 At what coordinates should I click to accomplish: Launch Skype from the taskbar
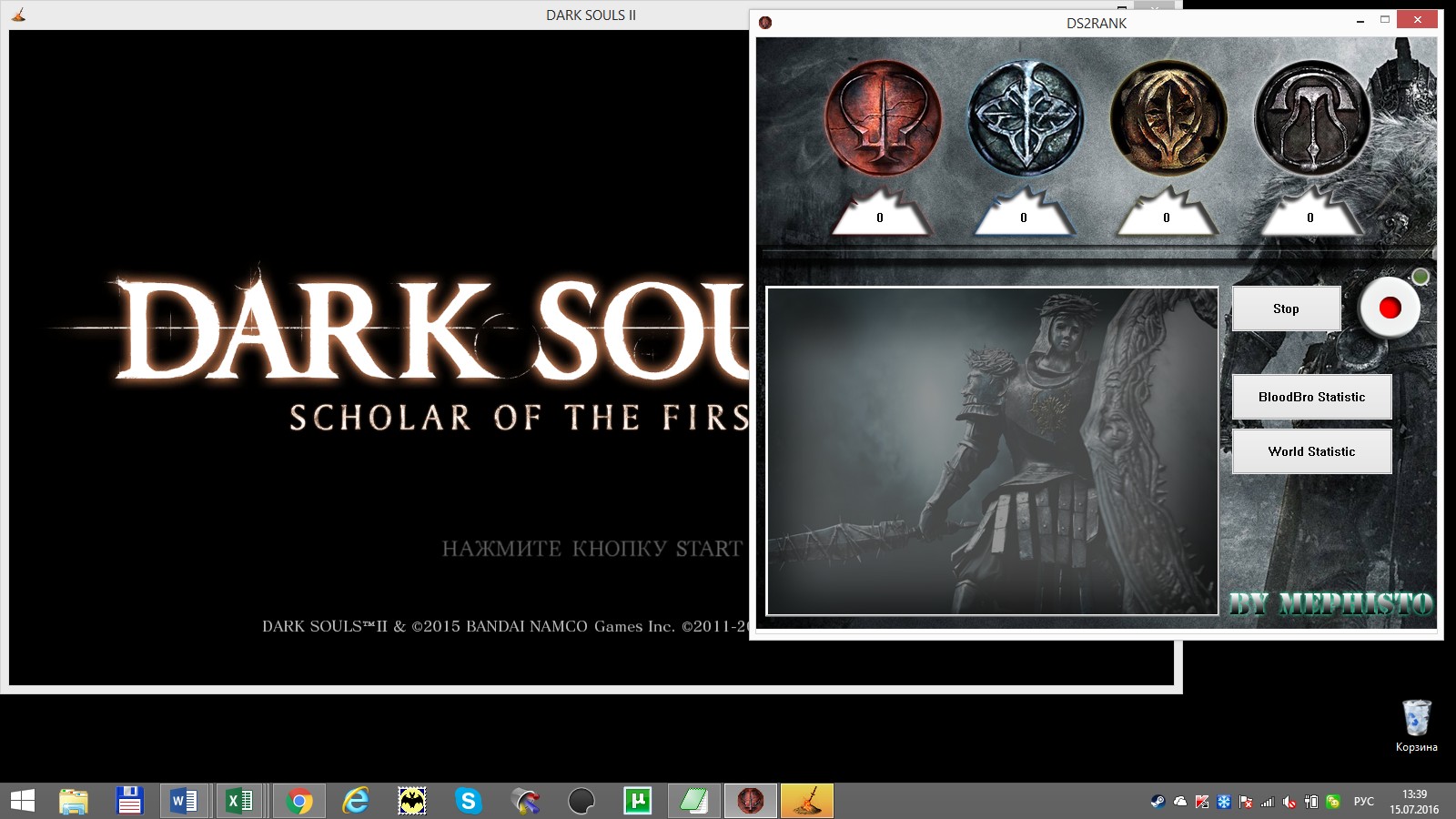469,801
